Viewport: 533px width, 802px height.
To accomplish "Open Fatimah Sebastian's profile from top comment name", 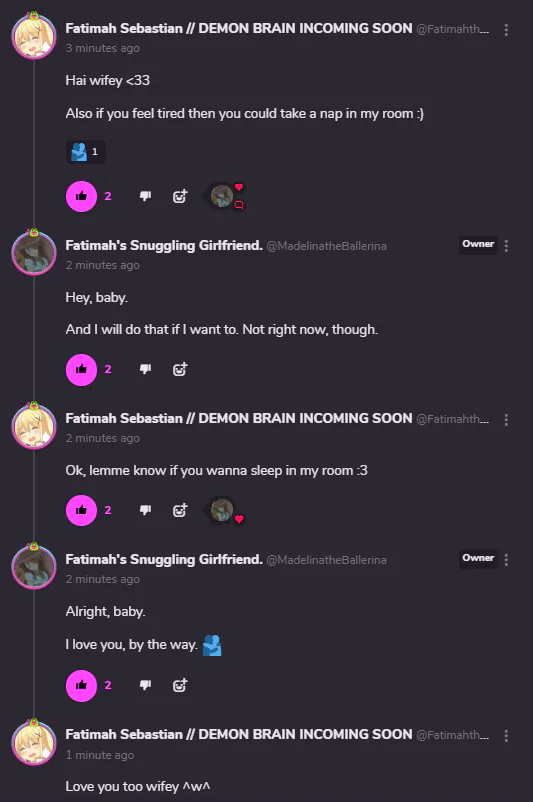I will (239, 28).
